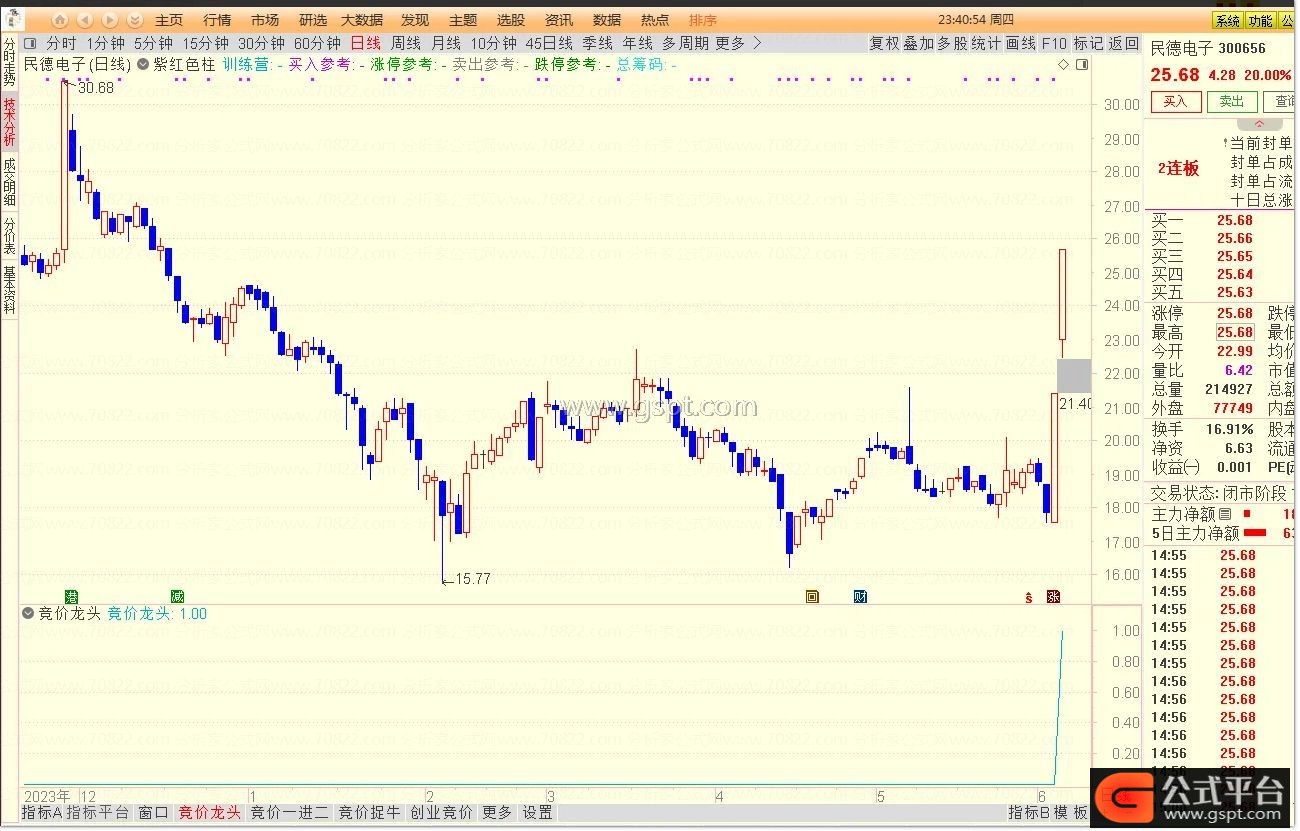1300x831 pixels.
Task: Switch to 5分钟 period
Action: 153,43
